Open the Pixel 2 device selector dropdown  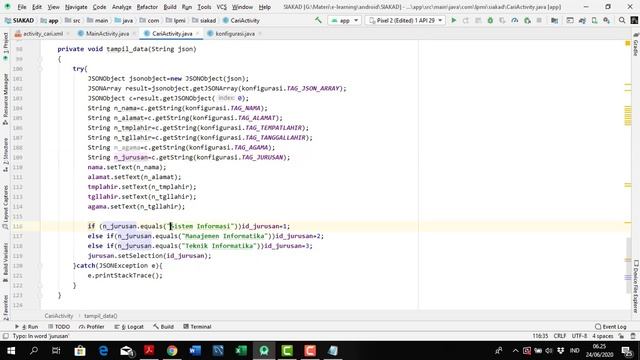click(405, 20)
